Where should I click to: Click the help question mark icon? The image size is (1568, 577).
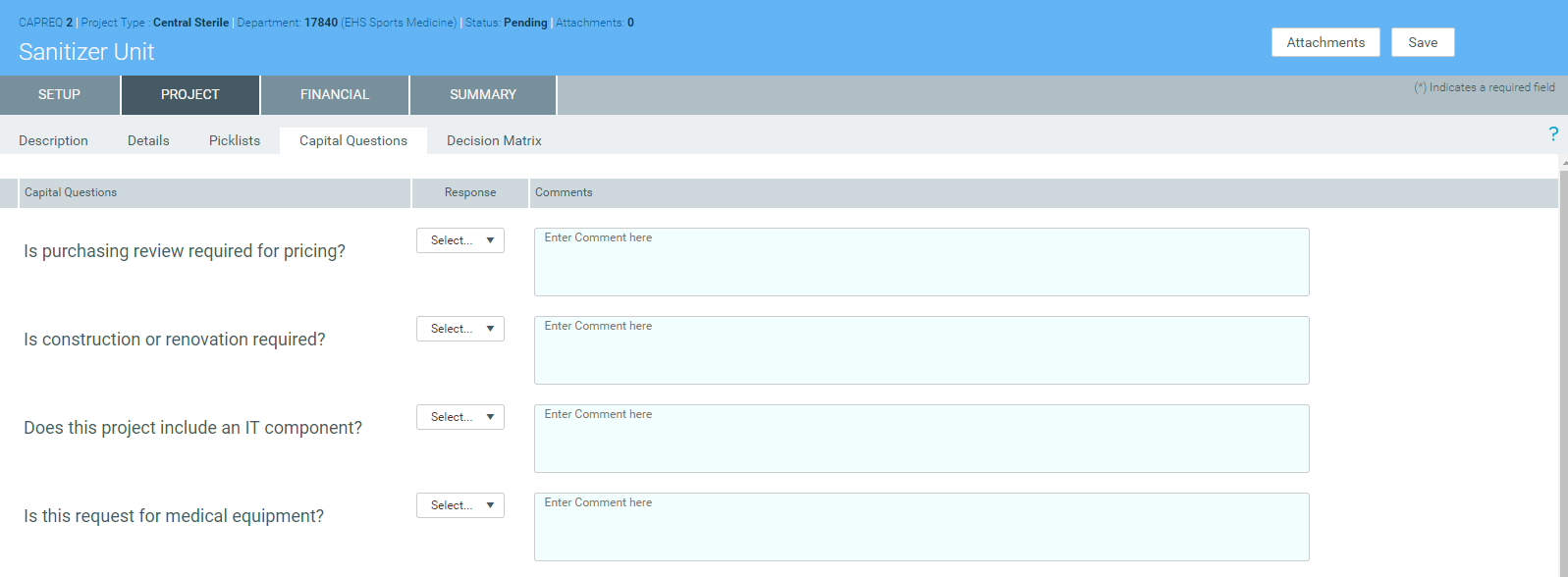1553,133
